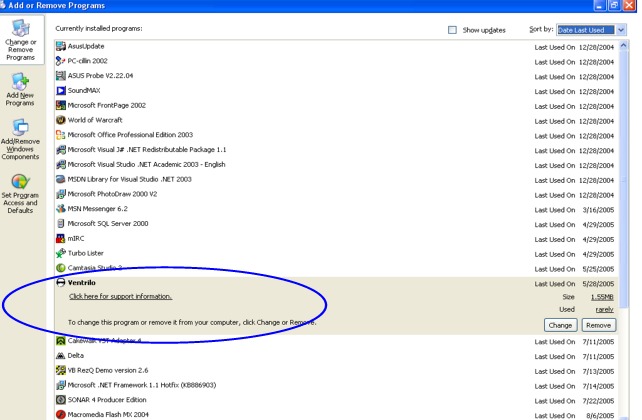Click the 5/28/2005 last used date
Viewport: 642px width, 420px height.
click(598, 284)
